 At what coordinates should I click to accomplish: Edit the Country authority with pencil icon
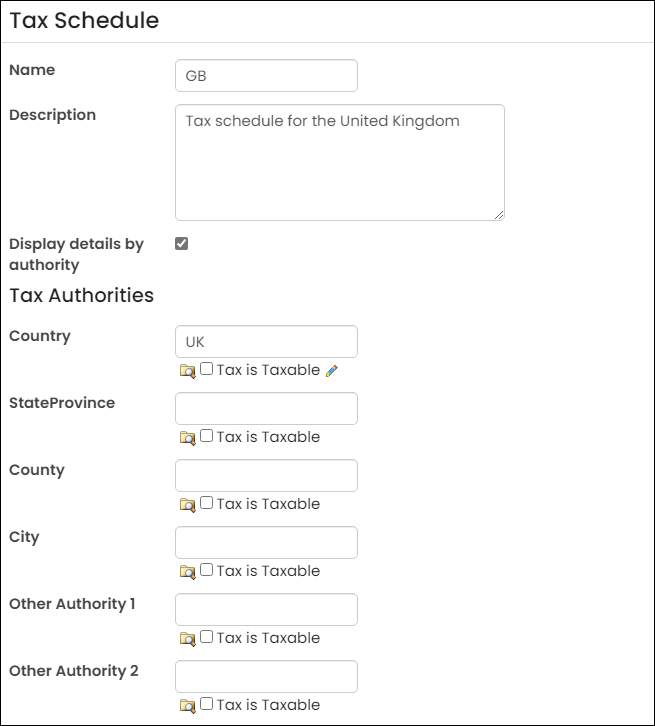pos(331,371)
